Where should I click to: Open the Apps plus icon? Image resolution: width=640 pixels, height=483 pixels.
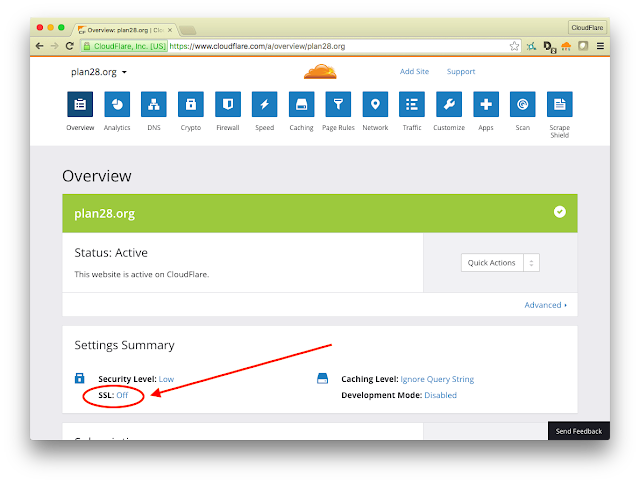pos(486,104)
